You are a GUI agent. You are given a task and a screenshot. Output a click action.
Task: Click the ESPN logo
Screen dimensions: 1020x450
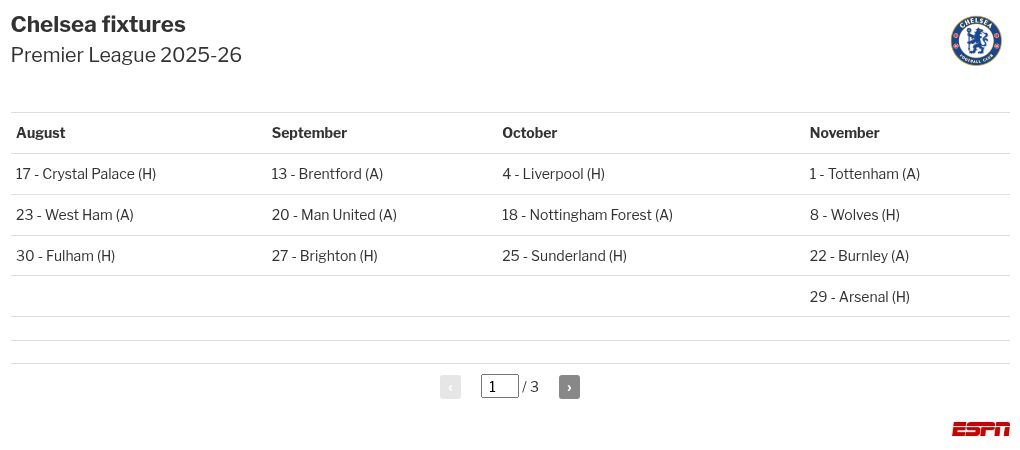(x=981, y=429)
